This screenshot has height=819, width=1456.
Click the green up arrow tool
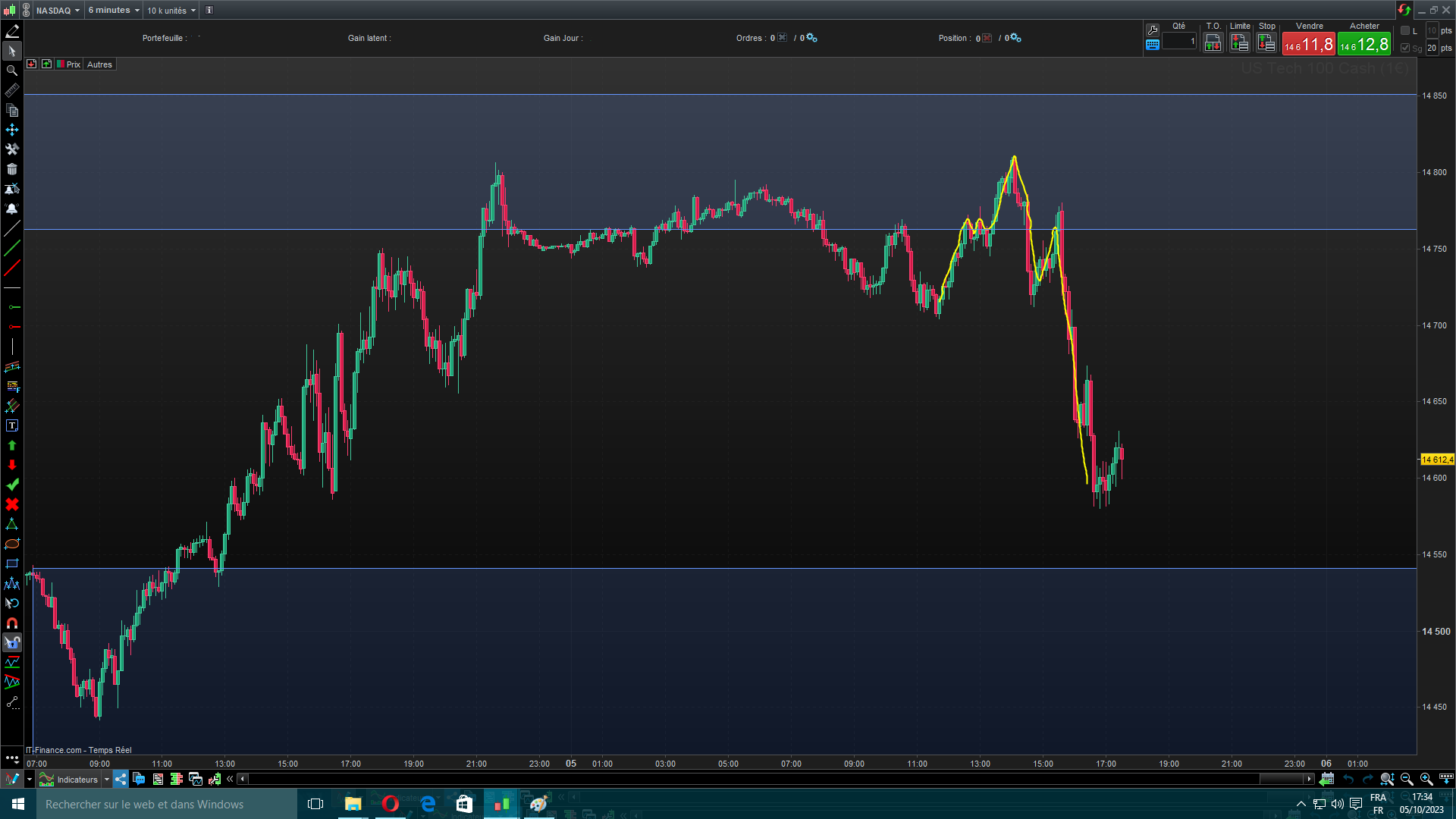tap(12, 445)
